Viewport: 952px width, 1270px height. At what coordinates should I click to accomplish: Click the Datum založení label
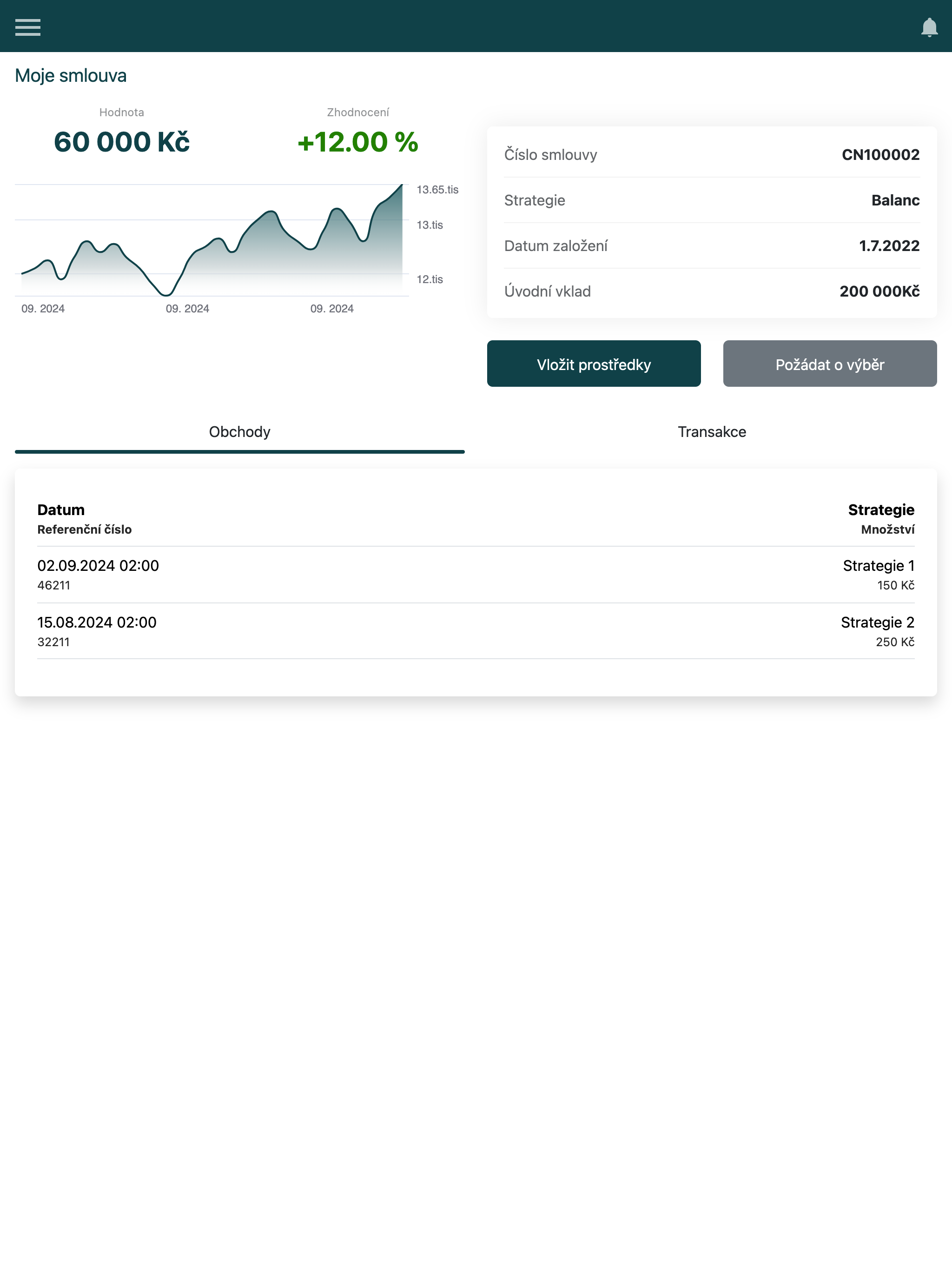point(556,246)
